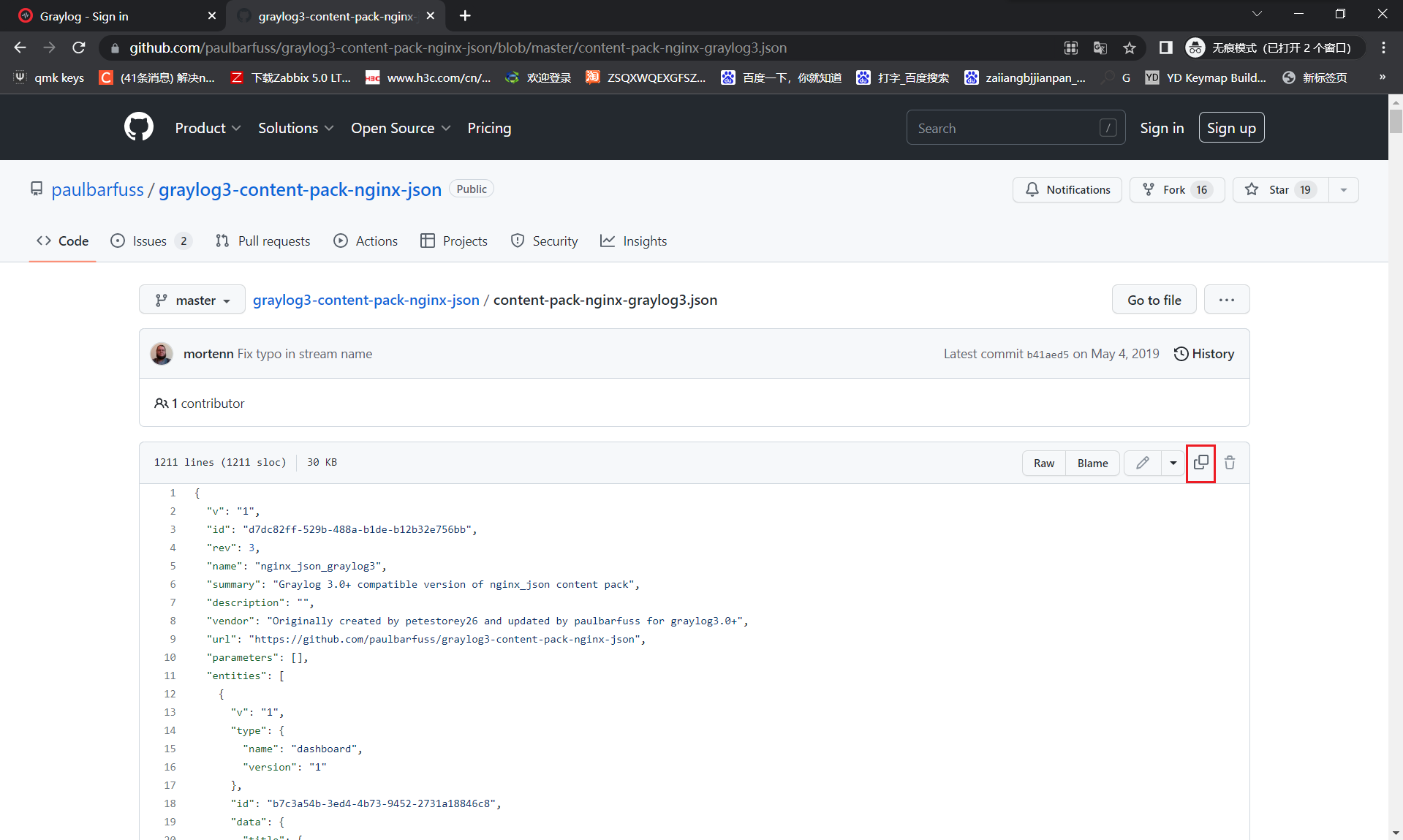The height and width of the screenshot is (840, 1403).
Task: Open the Blame view
Action: tap(1092, 463)
